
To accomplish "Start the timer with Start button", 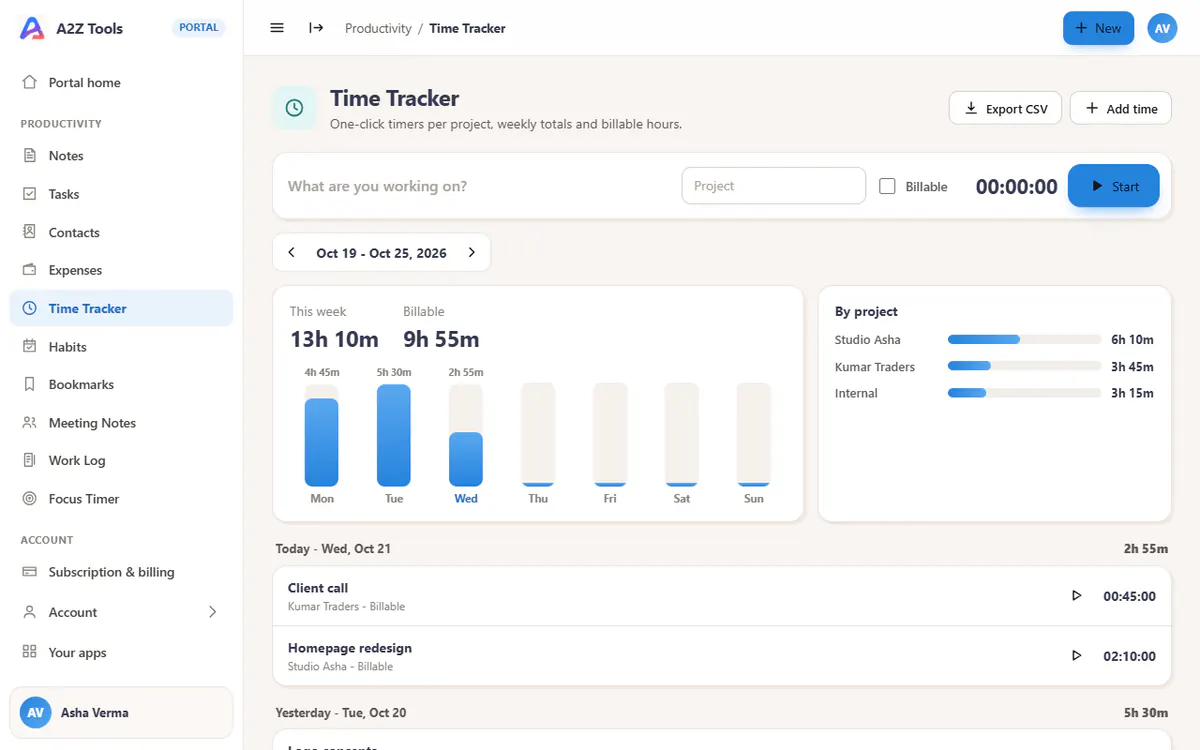I will [x=1114, y=186].
